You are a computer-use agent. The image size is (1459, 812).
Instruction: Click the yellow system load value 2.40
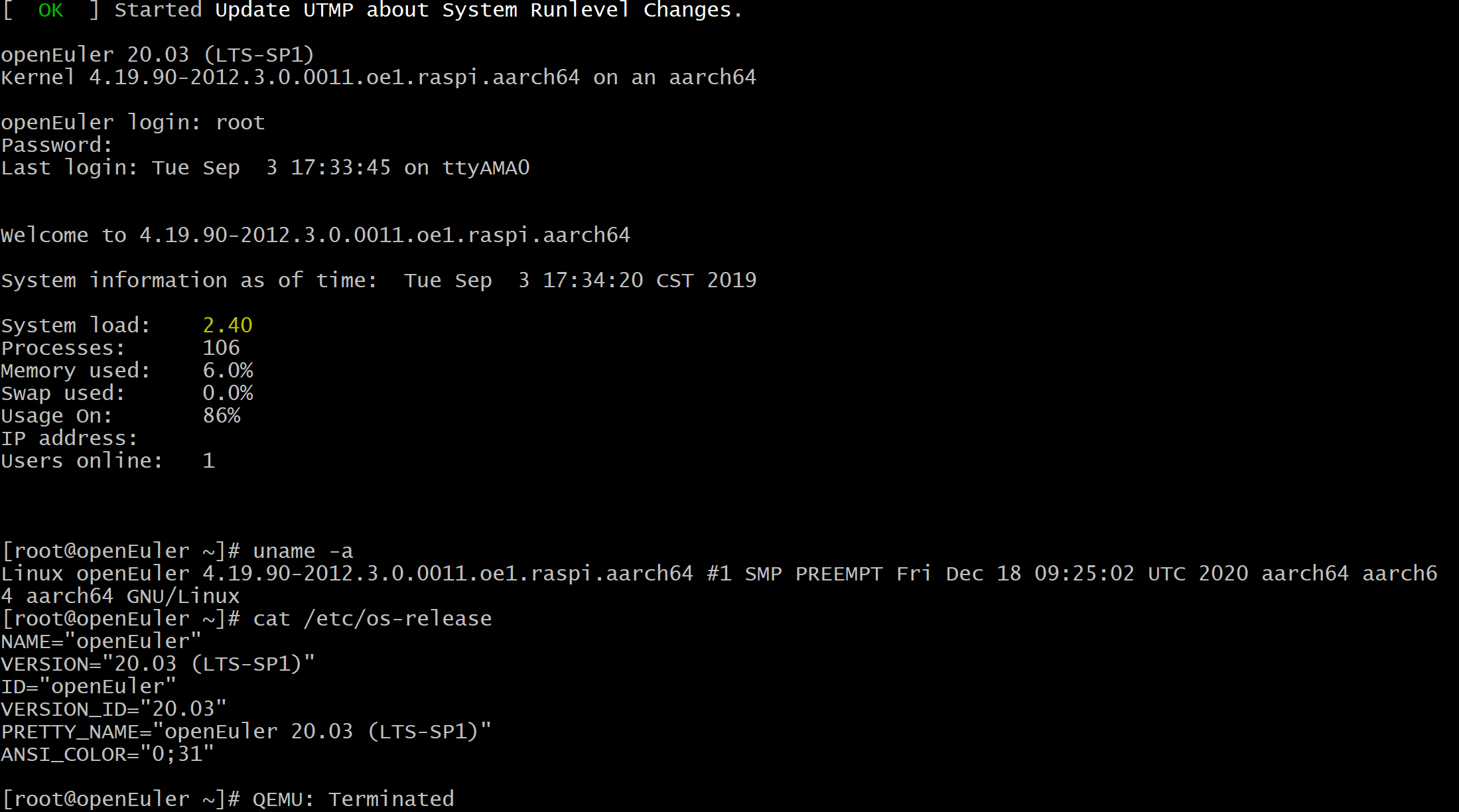(x=227, y=325)
